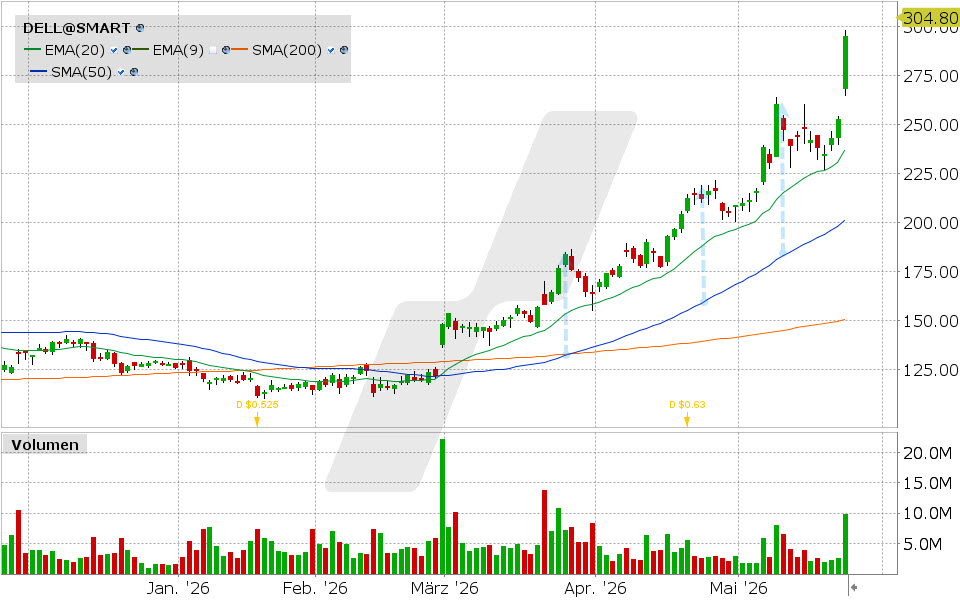
Task: Click the 250.00 price axis label
Action: click(931, 125)
